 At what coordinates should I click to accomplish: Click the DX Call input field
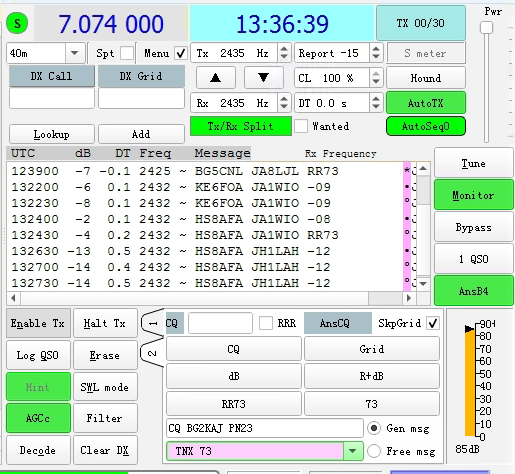tap(52, 98)
